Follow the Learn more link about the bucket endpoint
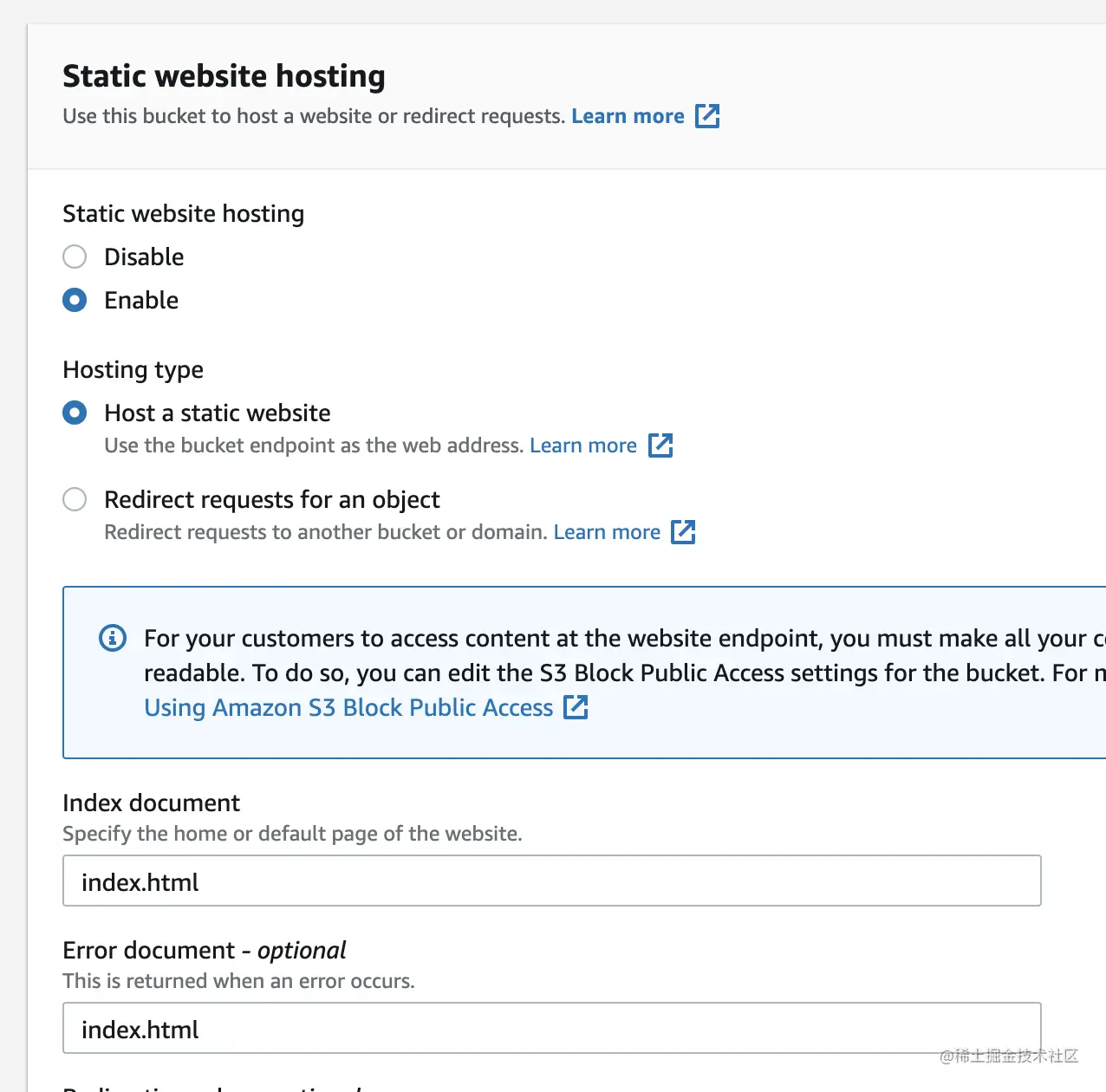This screenshot has width=1106, height=1092. (582, 445)
